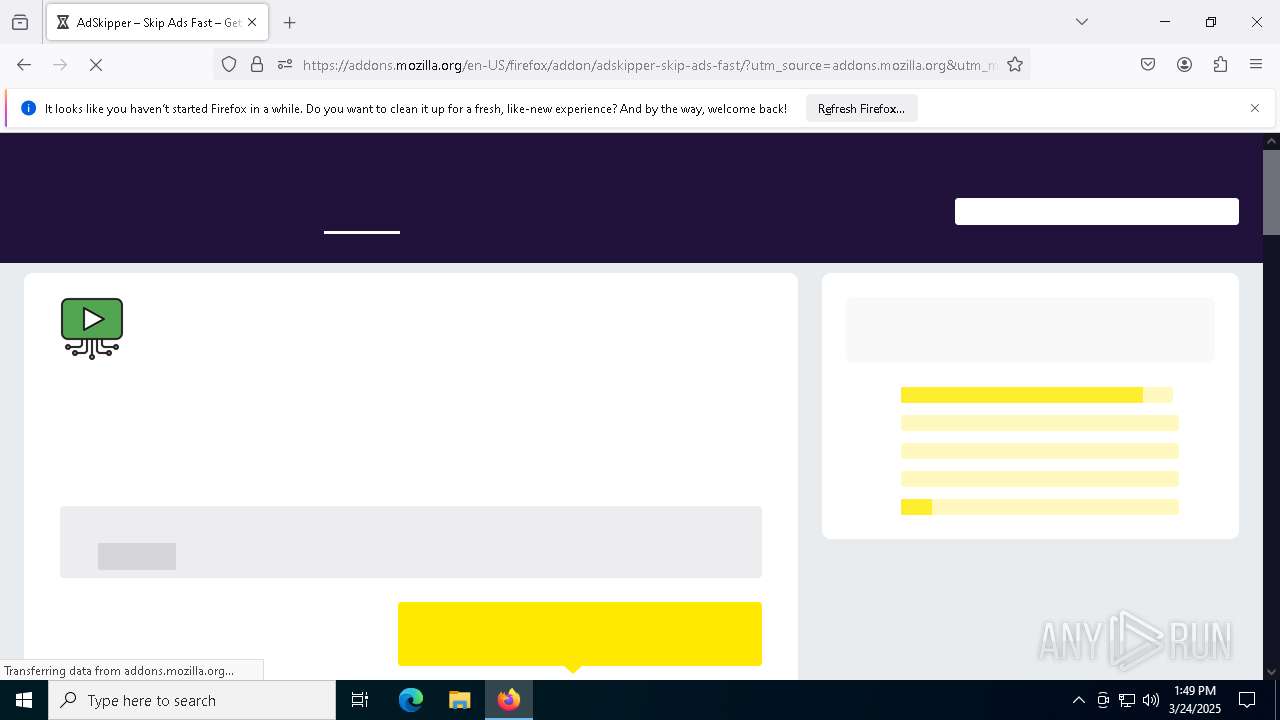Click the addons.mozilla.org URL in address bar

click(x=649, y=65)
